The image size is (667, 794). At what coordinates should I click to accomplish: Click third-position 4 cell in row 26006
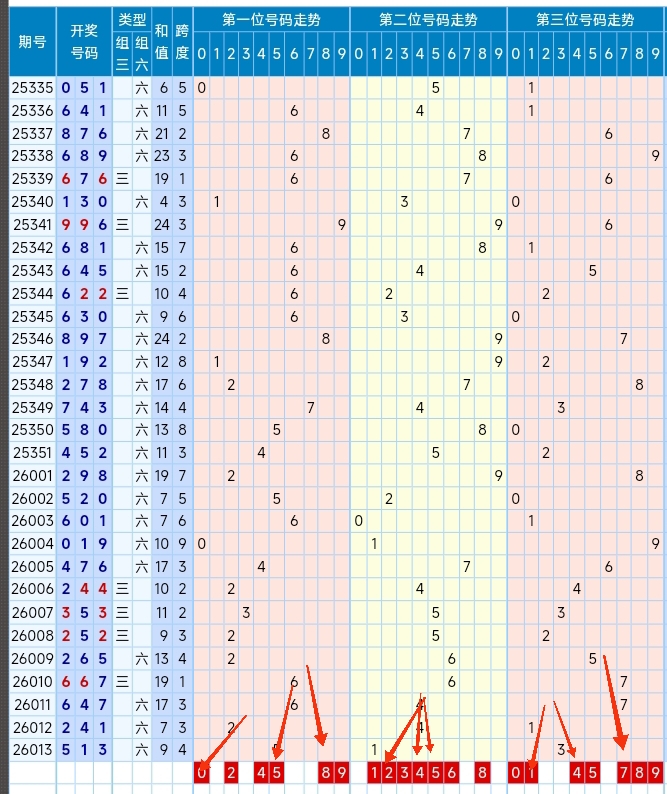[577, 589]
